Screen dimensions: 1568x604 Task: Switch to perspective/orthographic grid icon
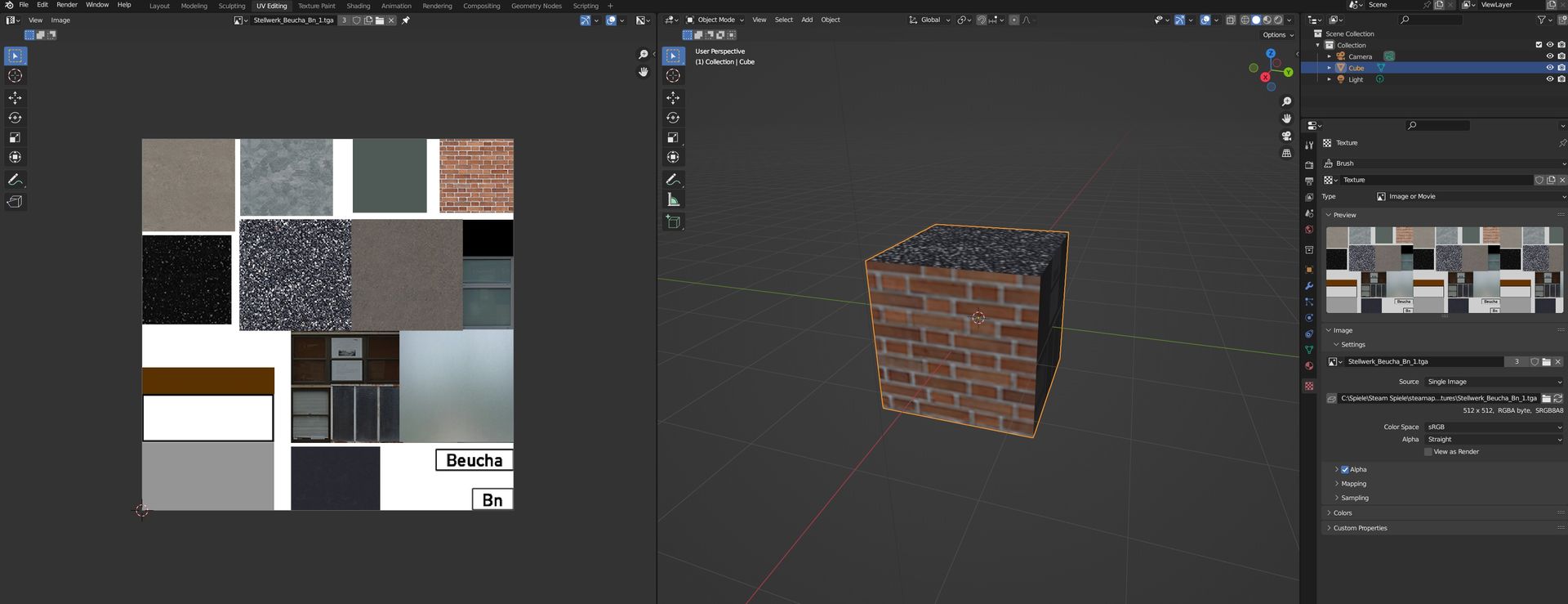(x=1286, y=153)
